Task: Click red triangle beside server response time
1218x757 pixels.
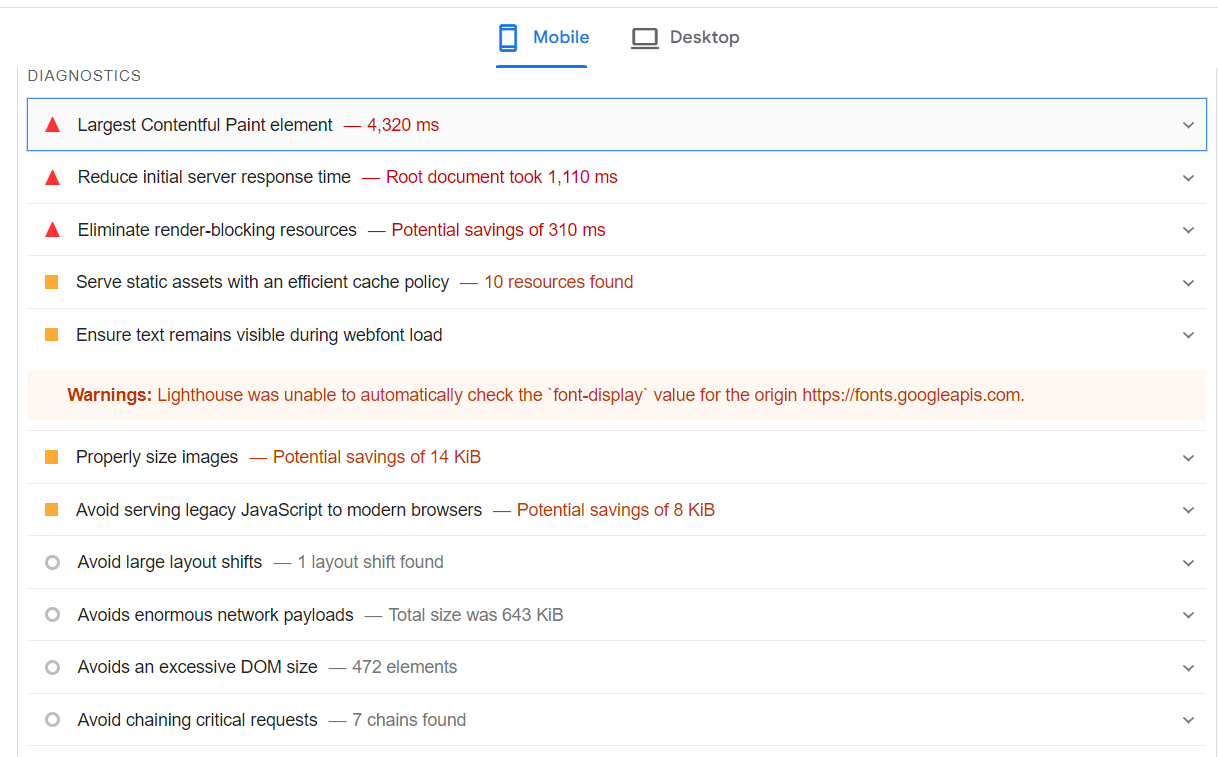Action: pyautogui.click(x=53, y=177)
